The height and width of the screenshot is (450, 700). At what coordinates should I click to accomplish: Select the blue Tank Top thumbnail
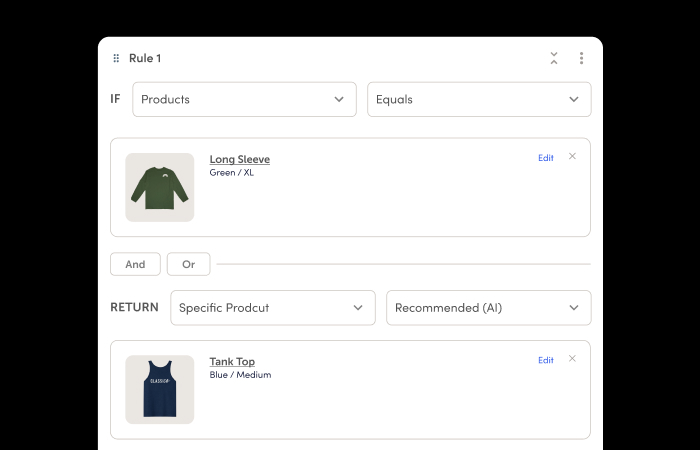coord(160,390)
